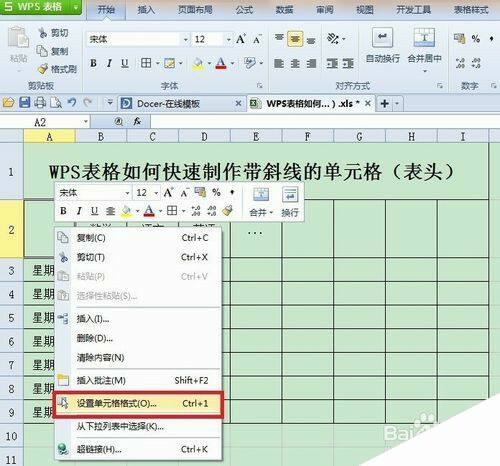Image resolution: width=500 pixels, height=466 pixels.
Task: Expand the ribbon font color dropdown arrow
Action: click(232, 63)
